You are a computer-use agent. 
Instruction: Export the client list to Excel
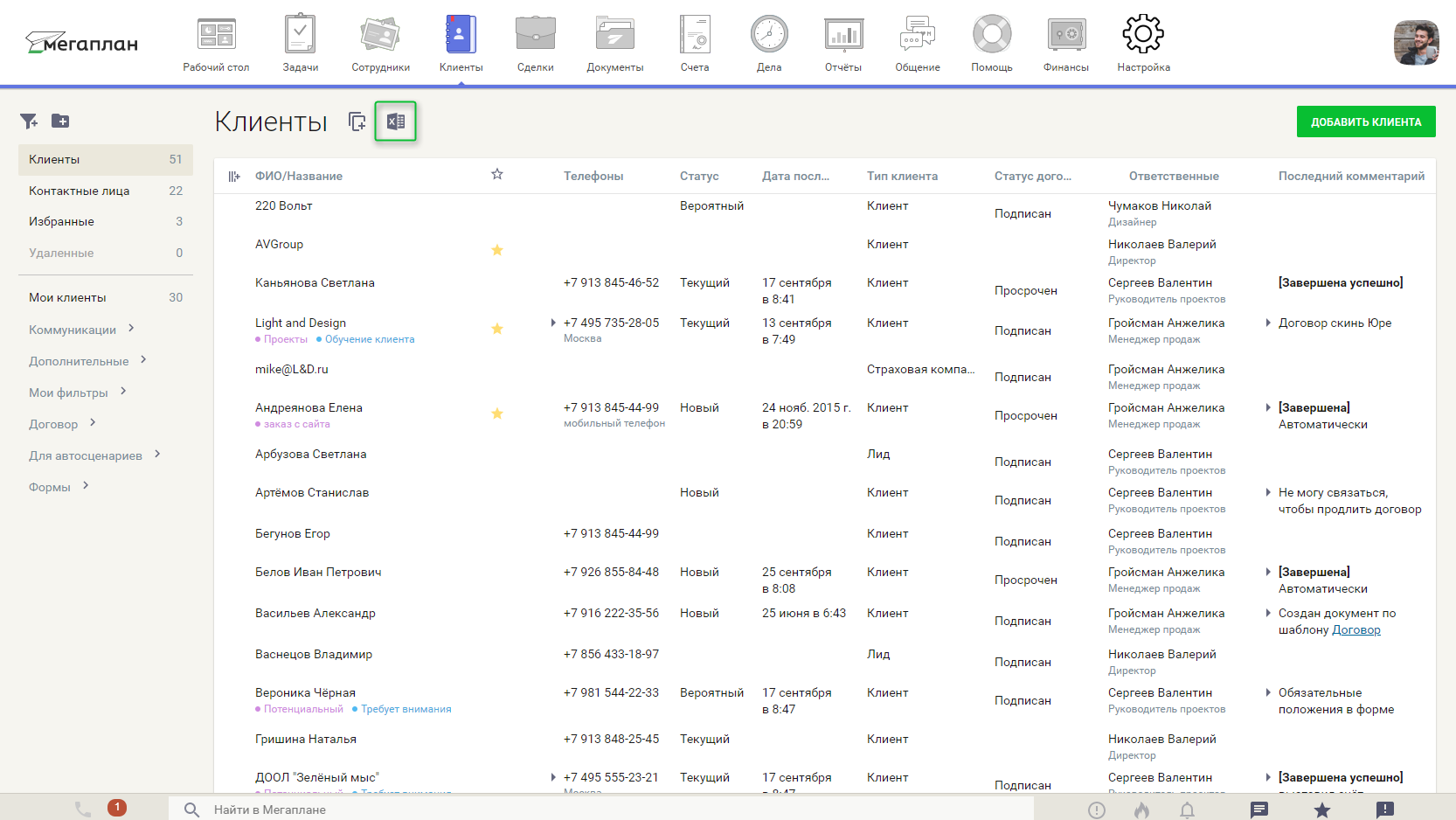click(x=394, y=122)
